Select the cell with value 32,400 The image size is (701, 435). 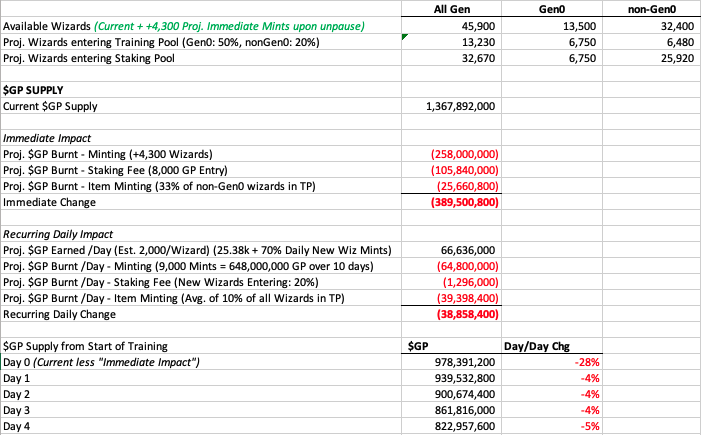tap(652, 26)
